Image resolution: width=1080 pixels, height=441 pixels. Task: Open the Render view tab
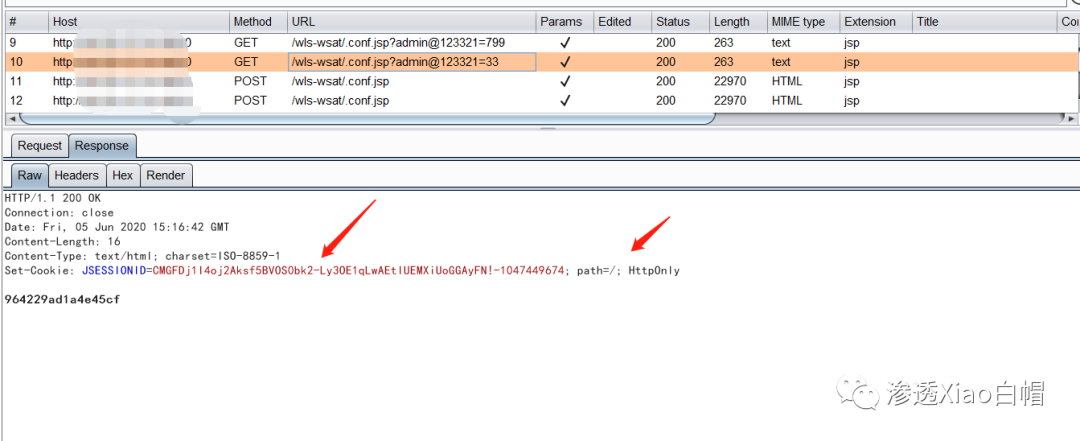tap(166, 176)
